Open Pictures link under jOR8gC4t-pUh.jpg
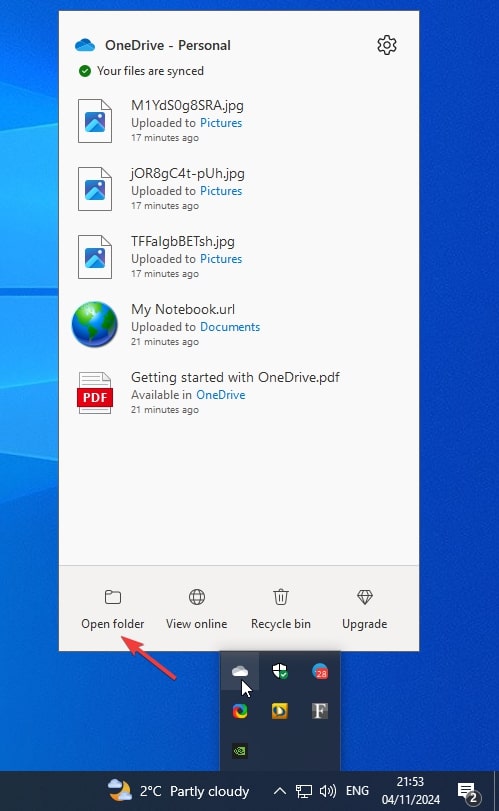The width and height of the screenshot is (499, 811). (x=221, y=191)
